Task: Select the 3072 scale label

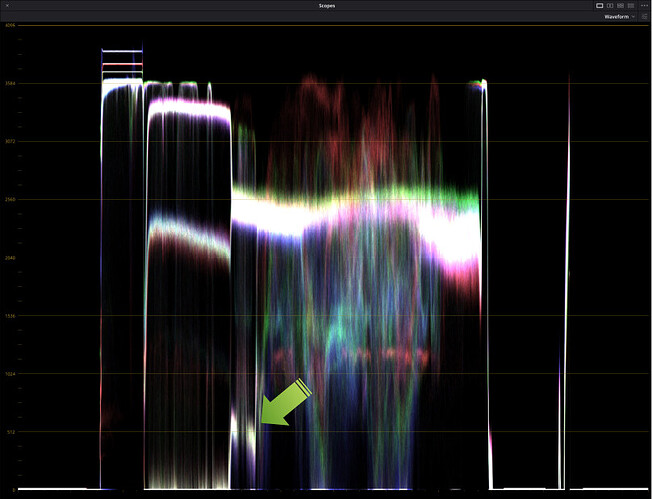Action: coord(10,141)
